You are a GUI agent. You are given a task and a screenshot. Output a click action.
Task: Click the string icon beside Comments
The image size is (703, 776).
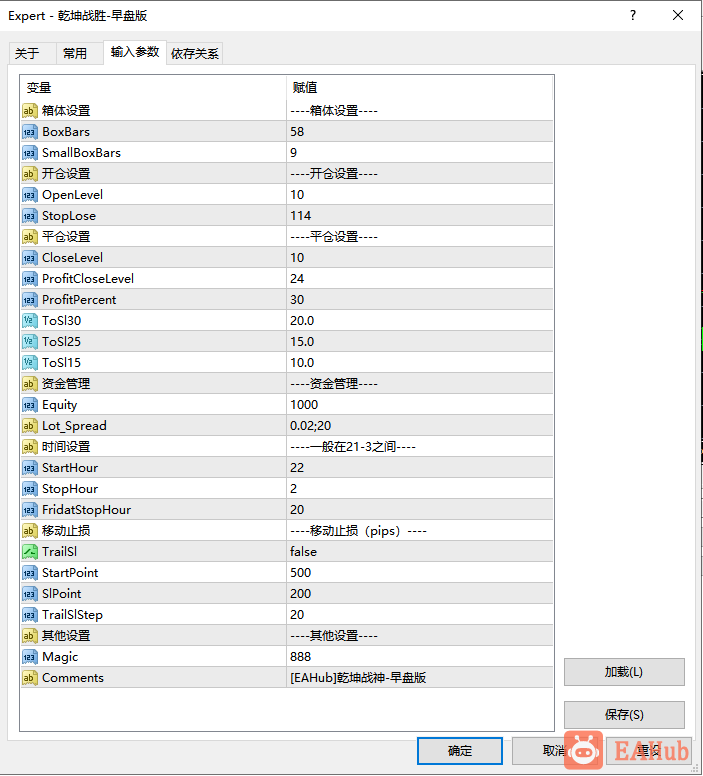[30, 678]
